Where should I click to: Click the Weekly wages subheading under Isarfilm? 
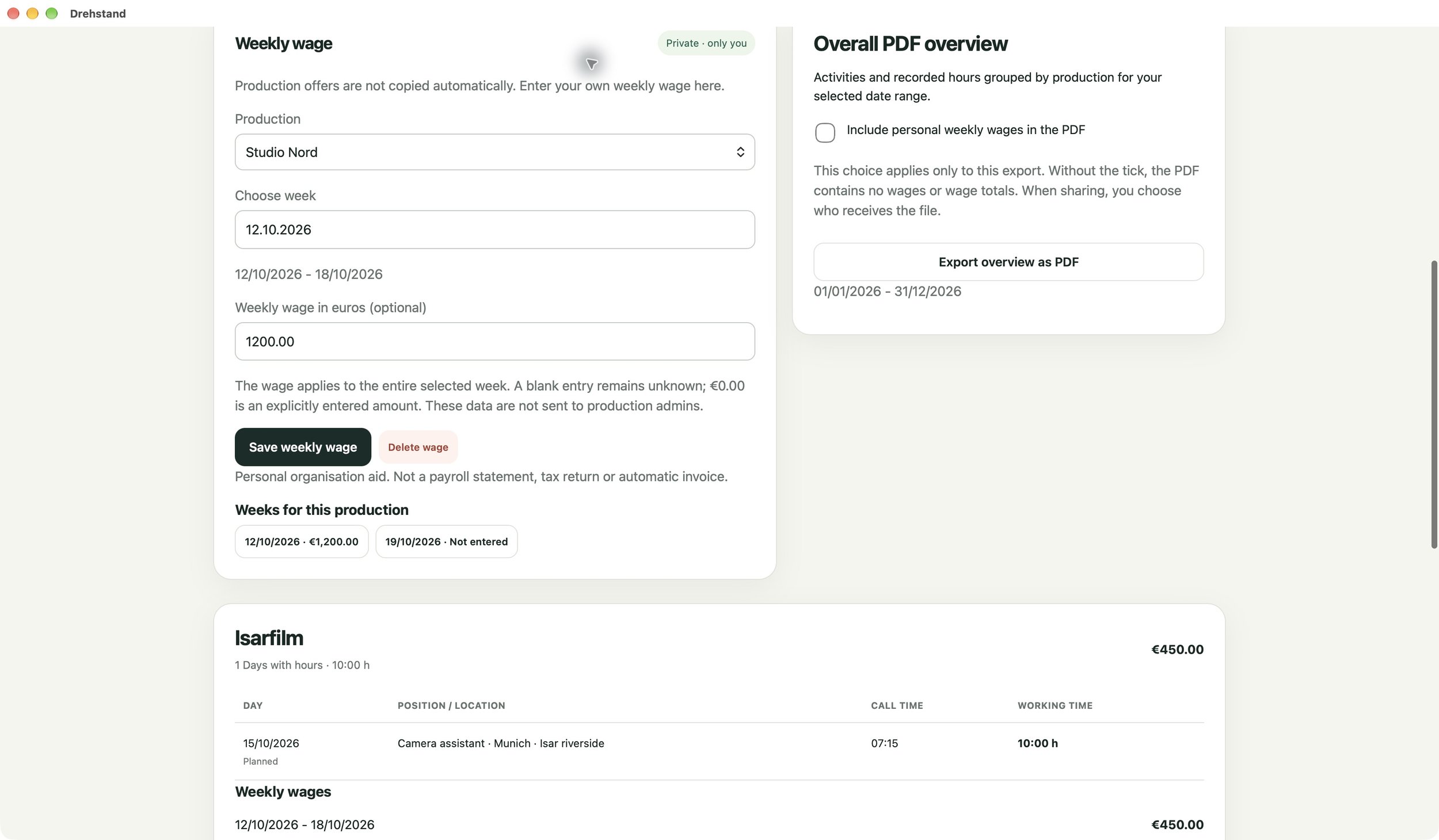click(x=283, y=792)
